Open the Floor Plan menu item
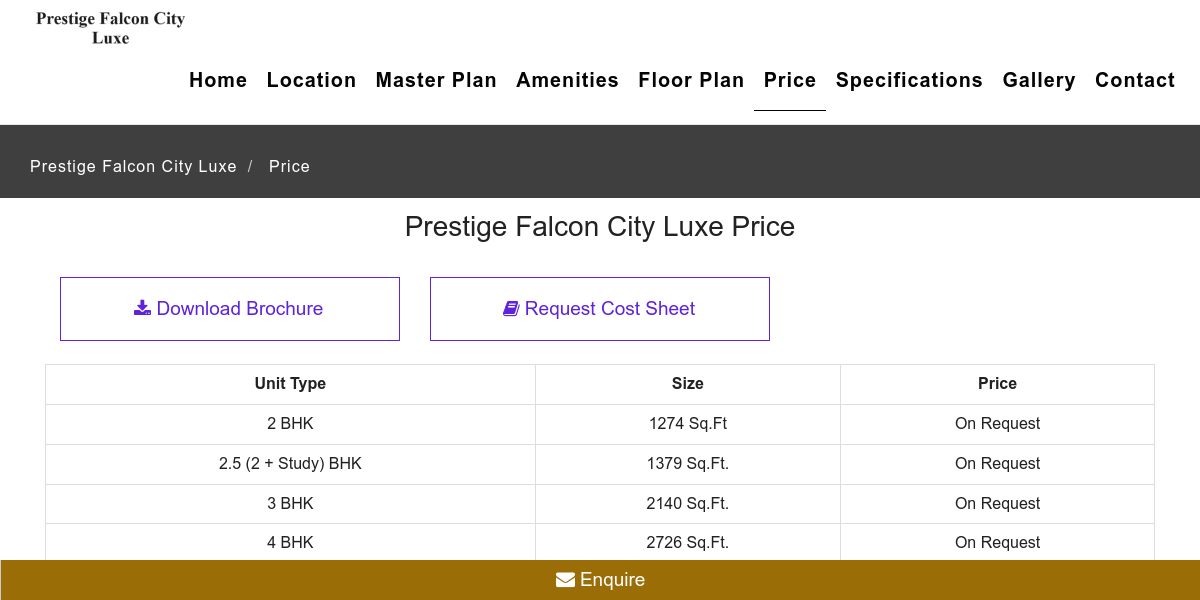 tap(691, 80)
